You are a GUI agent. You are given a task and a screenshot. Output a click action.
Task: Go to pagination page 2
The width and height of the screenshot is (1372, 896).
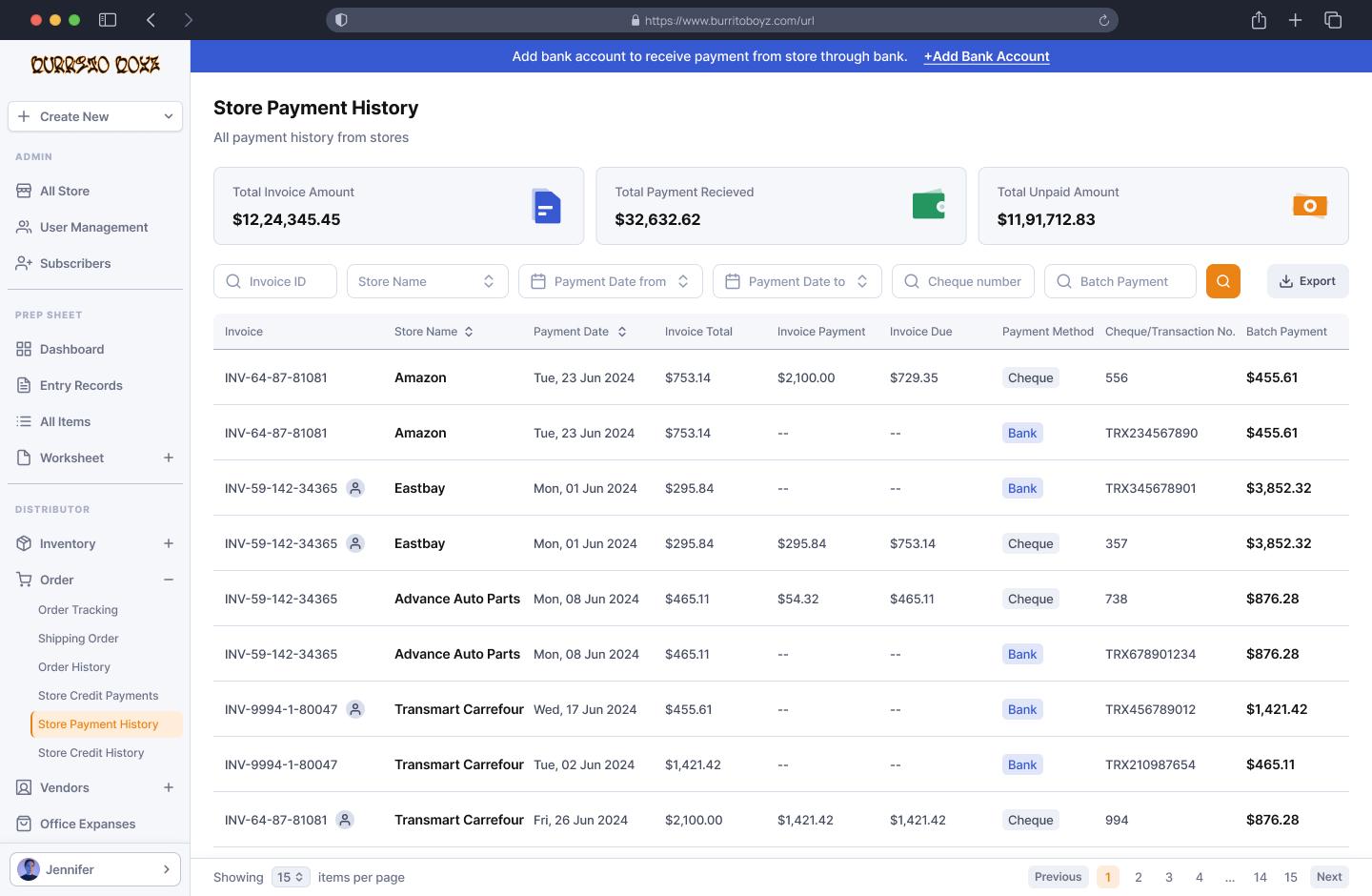[1139, 877]
